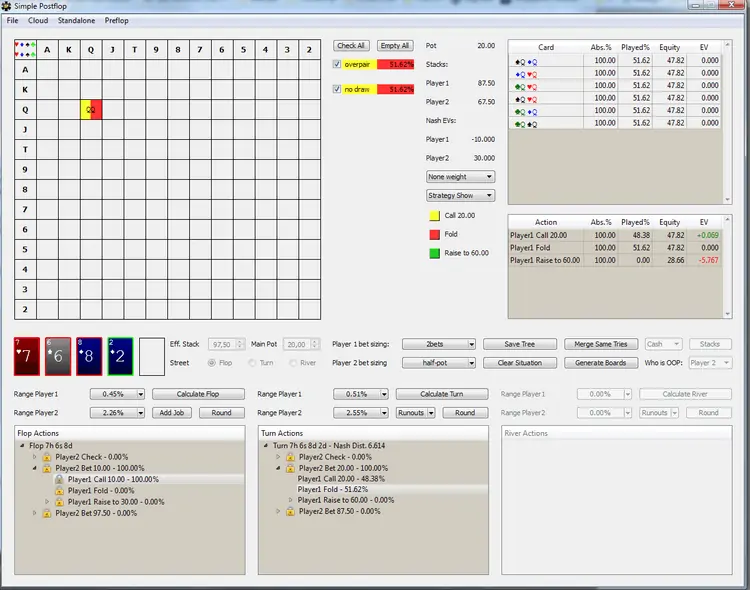Click the Calculate Flop button
Viewport: 750px width, 590px height.
point(198,394)
